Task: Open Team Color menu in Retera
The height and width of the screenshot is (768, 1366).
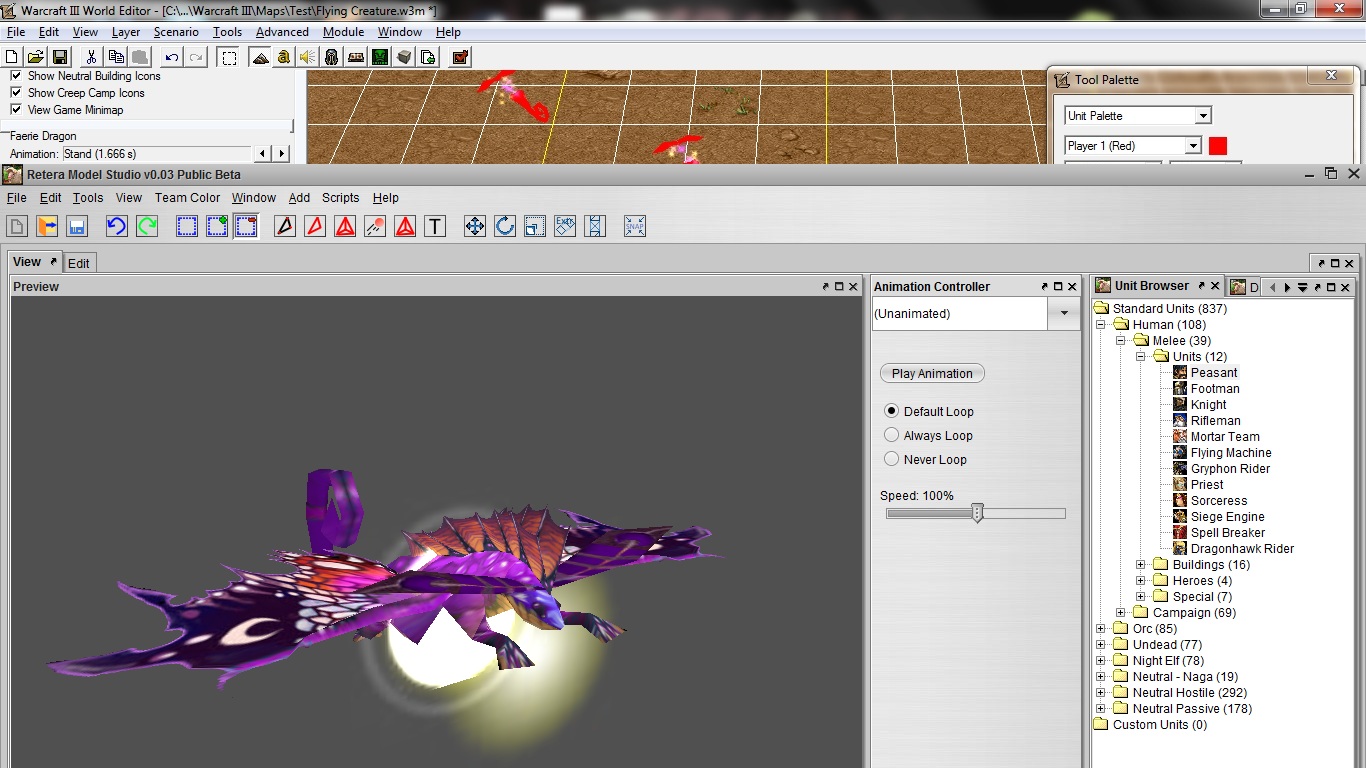Action: (x=187, y=198)
